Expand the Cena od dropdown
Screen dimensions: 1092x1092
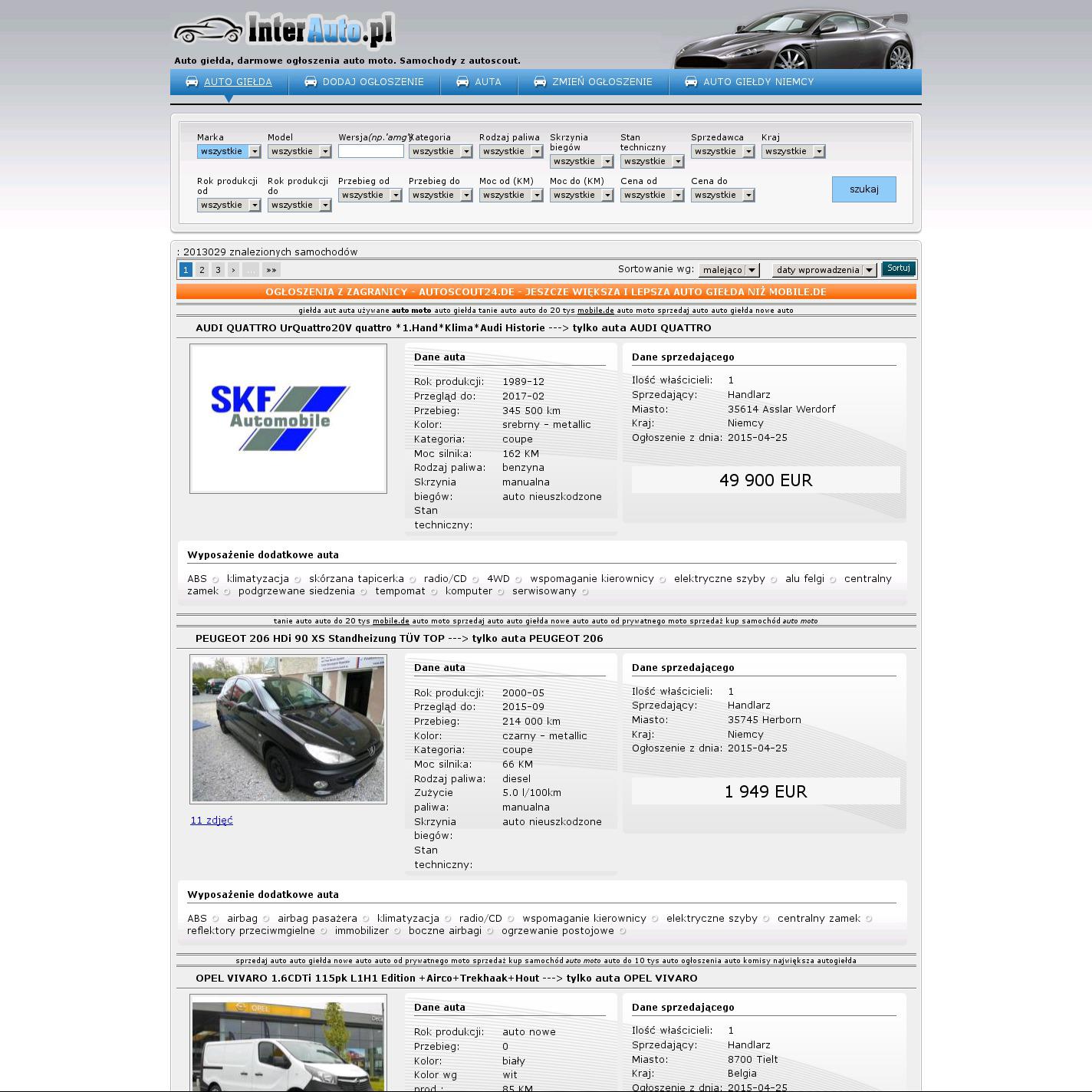[652, 196]
